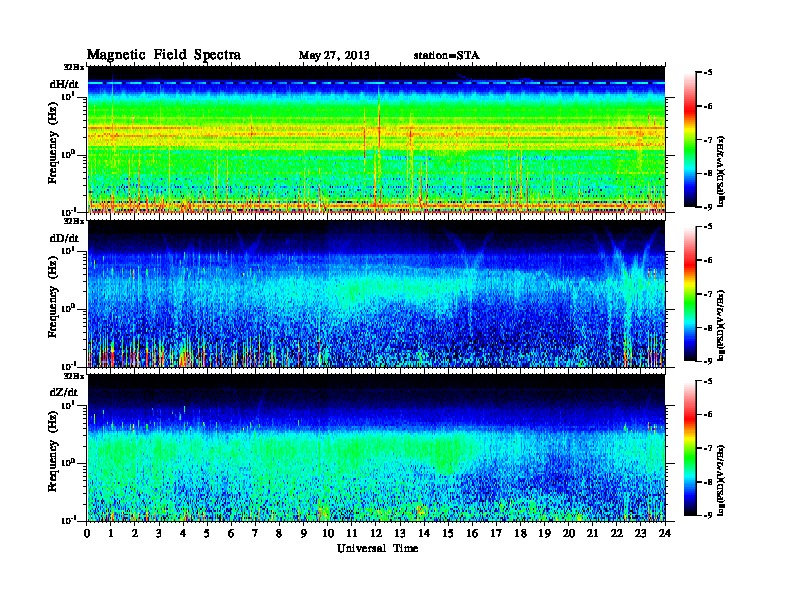This screenshot has width=792, height=612.
Task: Click the "-8" tick on dZ/dt colorbar
Action: tap(708, 482)
